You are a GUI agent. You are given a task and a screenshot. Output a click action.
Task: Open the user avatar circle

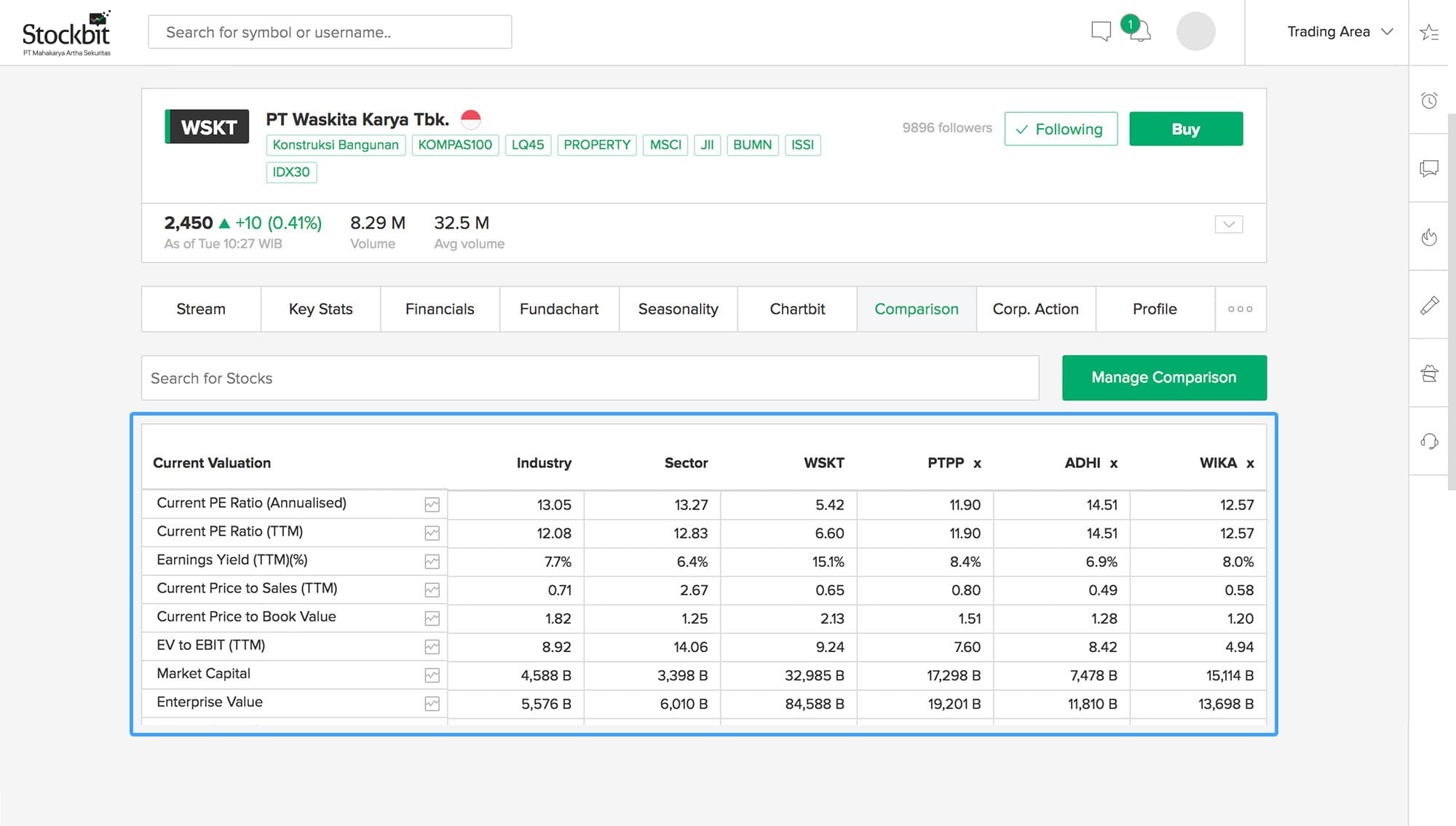(x=1195, y=31)
